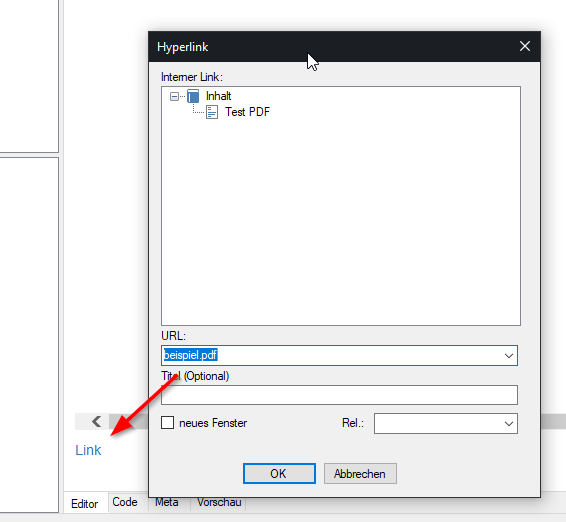This screenshot has width=566, height=522.
Task: Click the Inhalt book icon
Action: (x=193, y=96)
